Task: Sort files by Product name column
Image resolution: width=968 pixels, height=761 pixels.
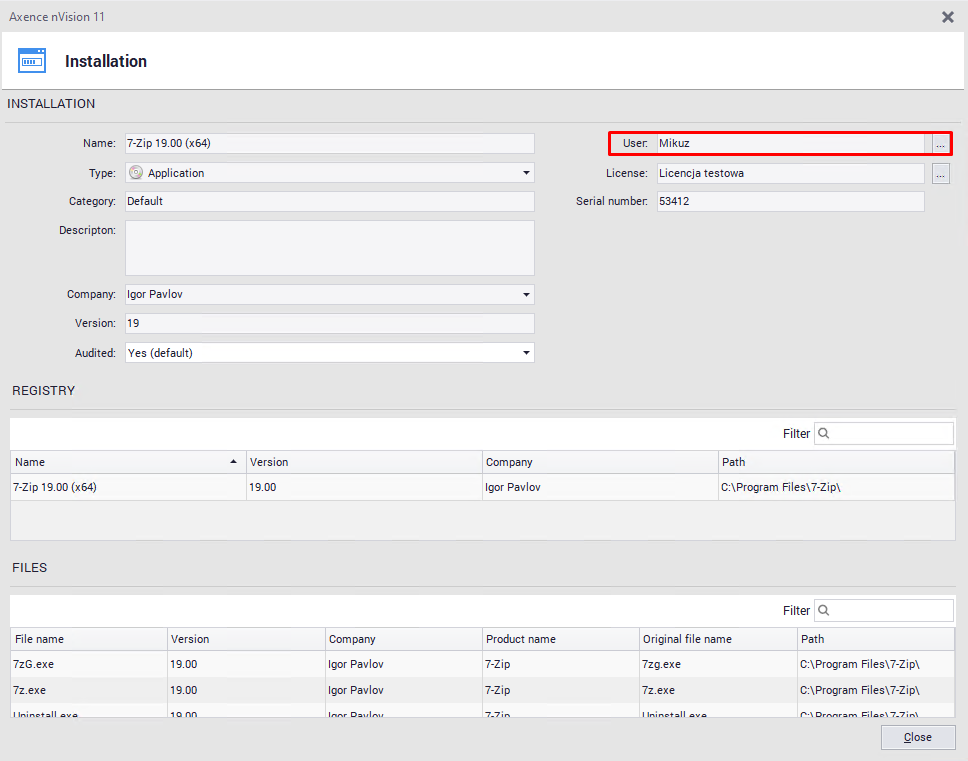Action: pyautogui.click(x=560, y=639)
